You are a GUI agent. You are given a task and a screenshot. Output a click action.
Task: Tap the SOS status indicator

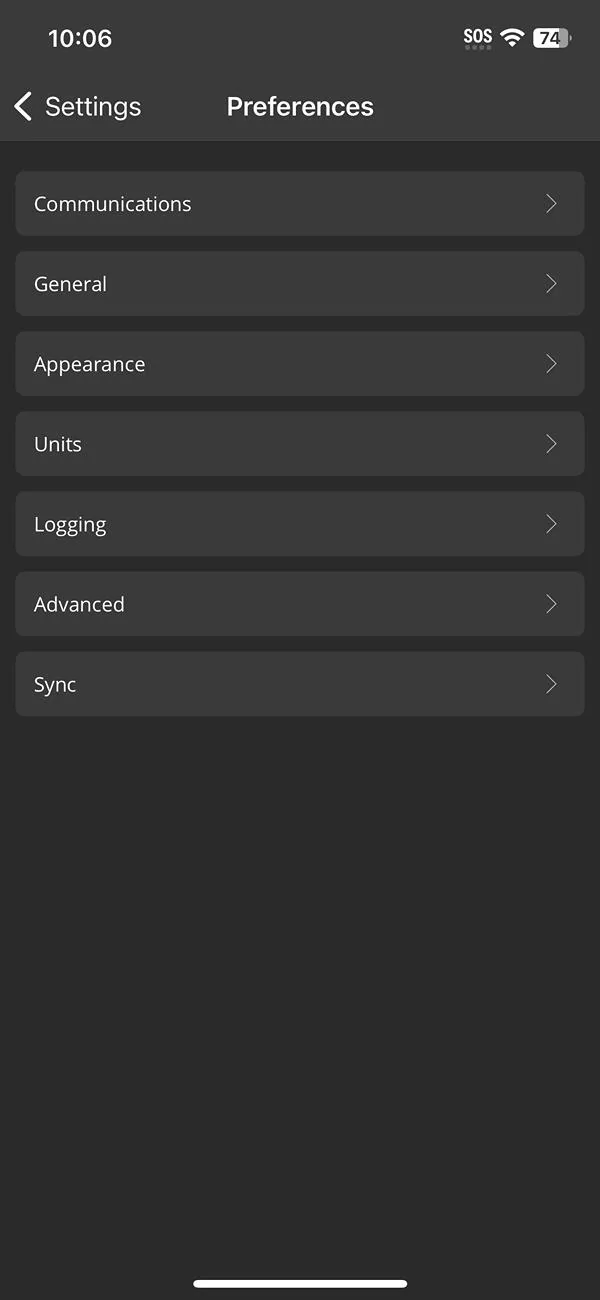(x=478, y=38)
